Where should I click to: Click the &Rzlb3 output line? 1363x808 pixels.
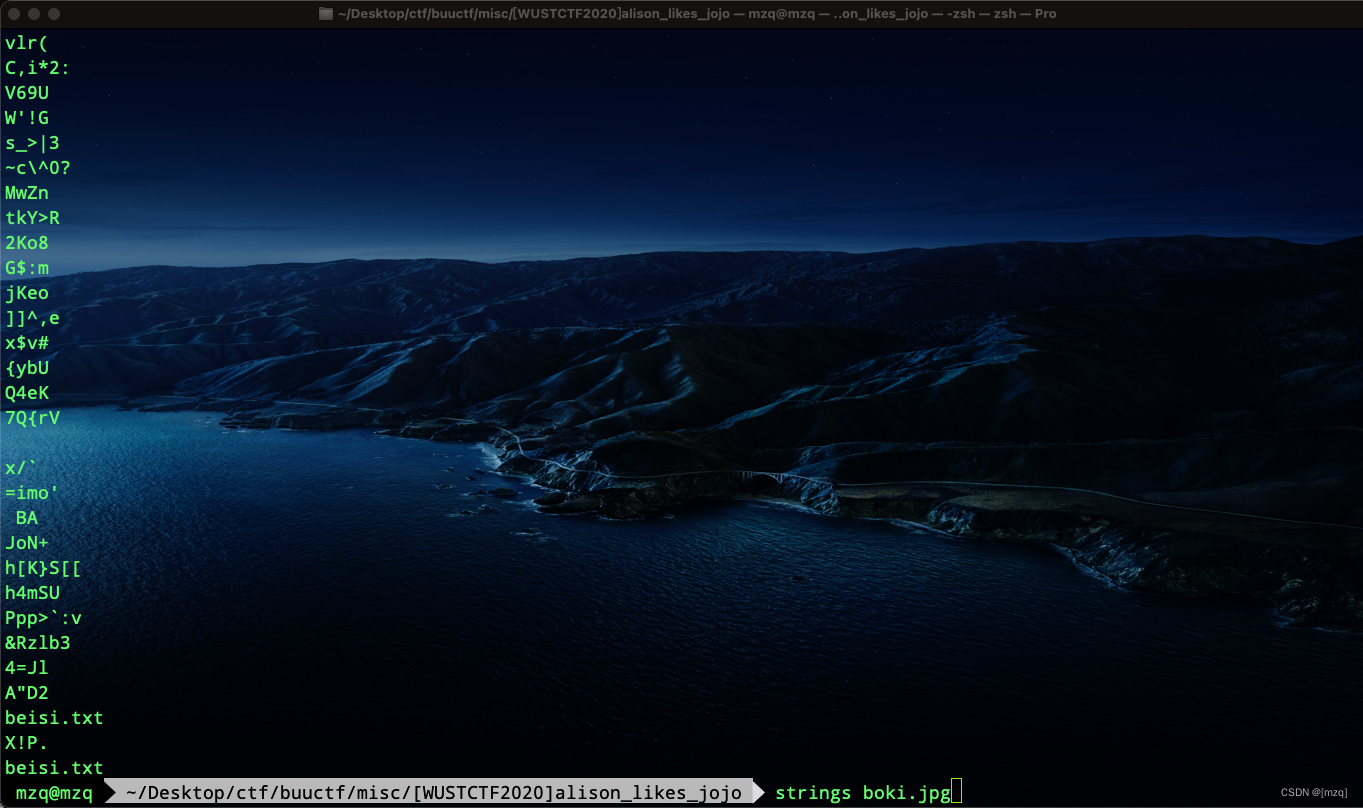tap(37, 643)
